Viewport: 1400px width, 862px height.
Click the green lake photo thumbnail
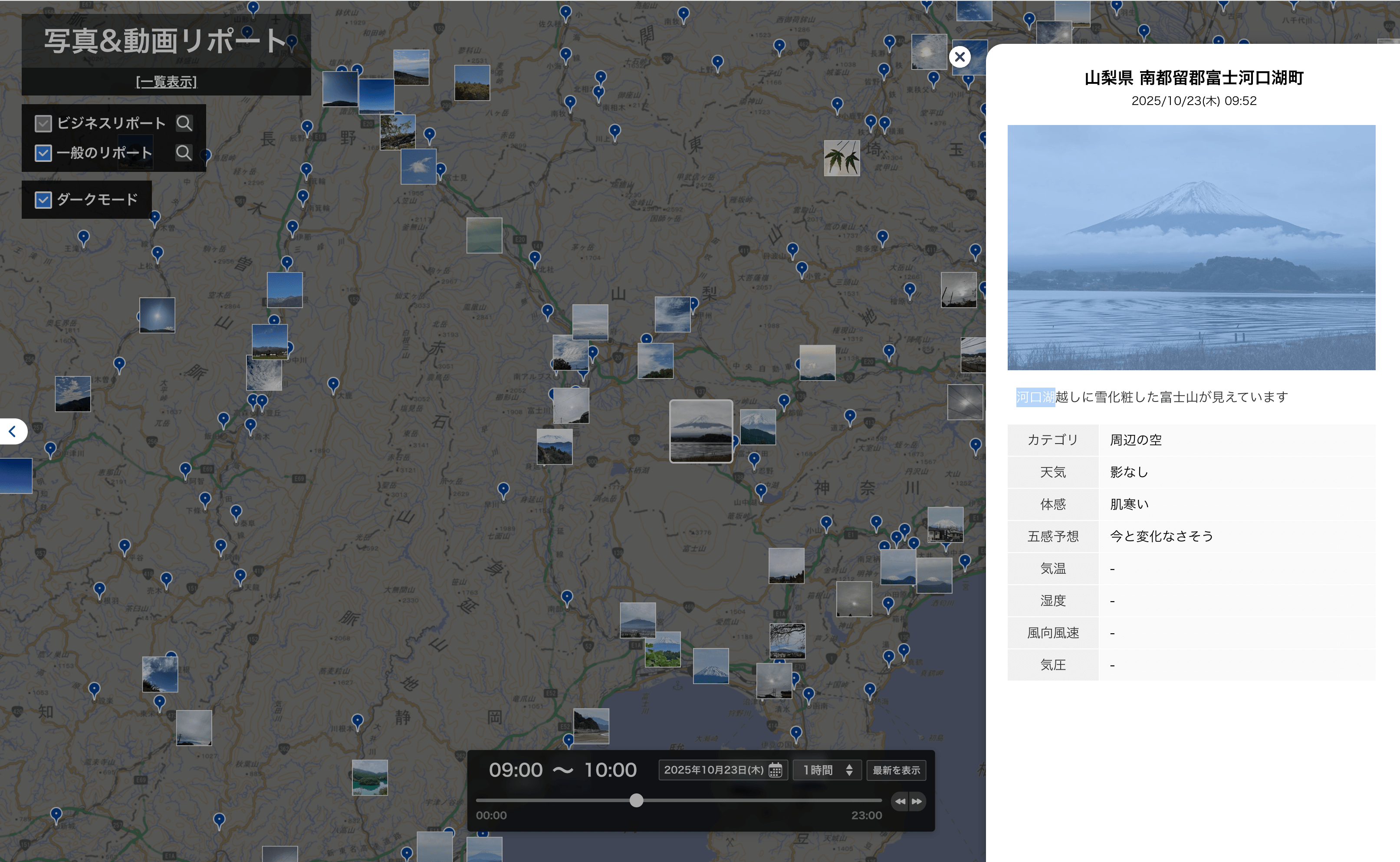[x=369, y=777]
